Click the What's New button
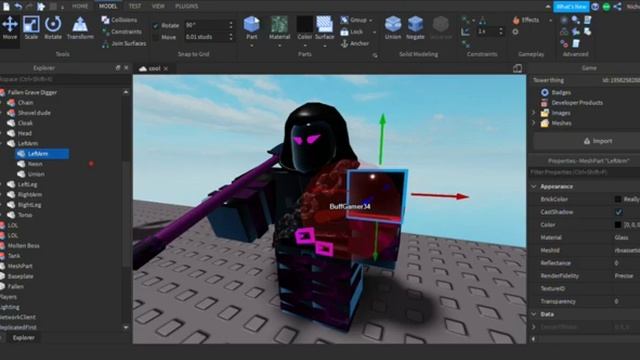The width and height of the screenshot is (640, 360). [x=571, y=7]
